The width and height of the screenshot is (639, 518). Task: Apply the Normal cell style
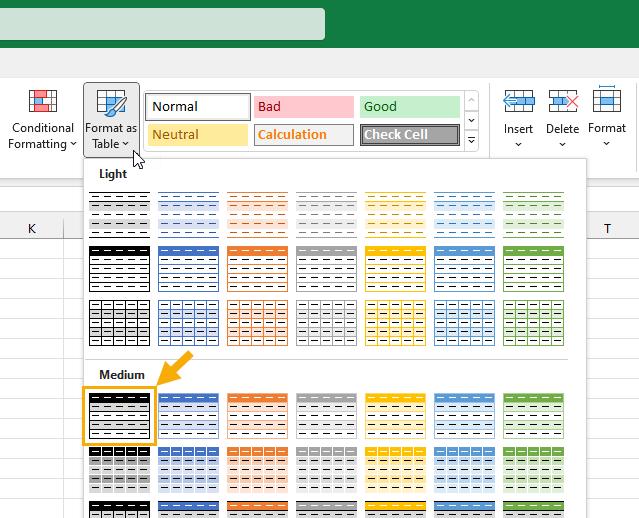click(x=198, y=107)
